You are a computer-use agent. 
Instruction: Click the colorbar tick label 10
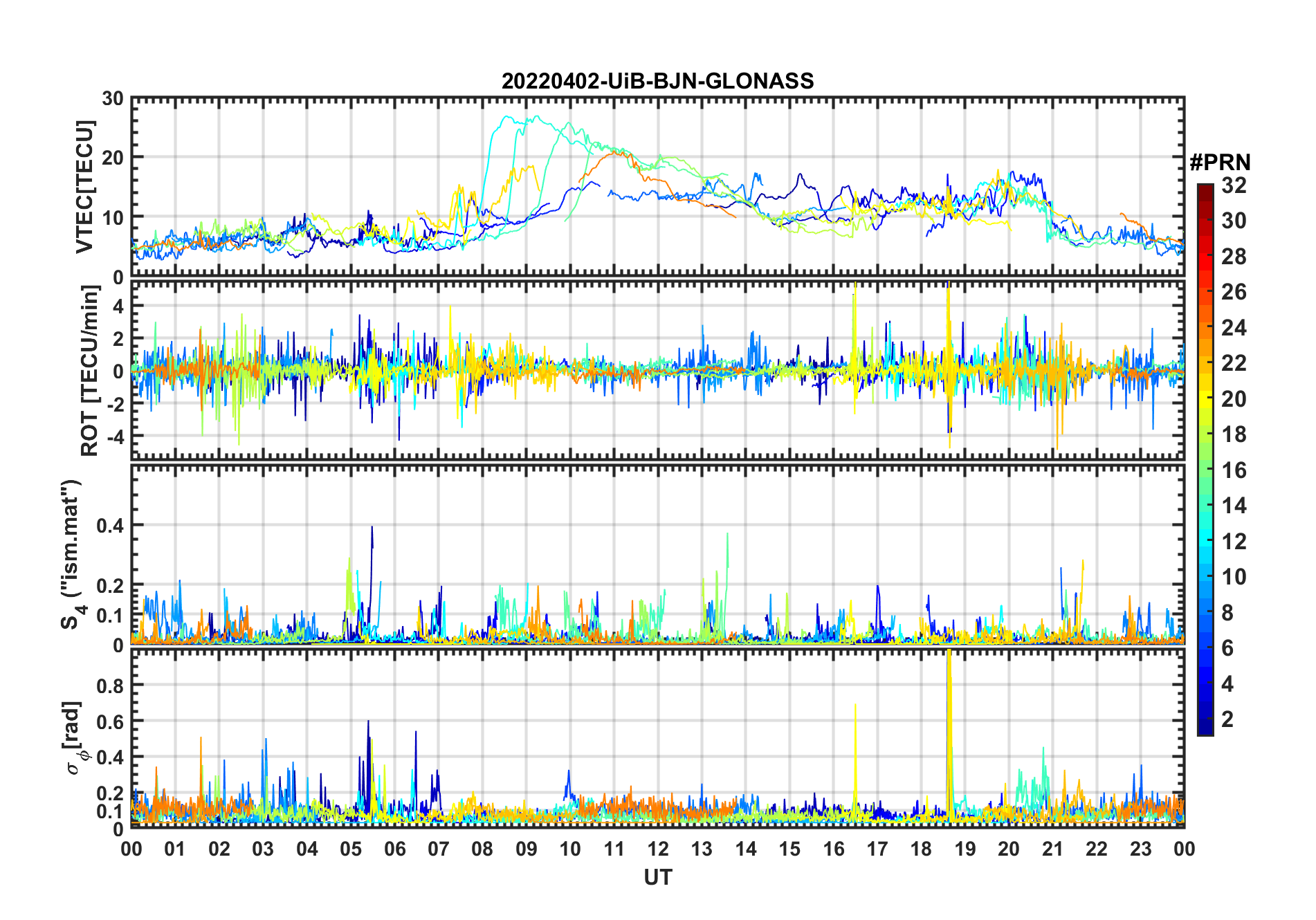coord(1233,577)
